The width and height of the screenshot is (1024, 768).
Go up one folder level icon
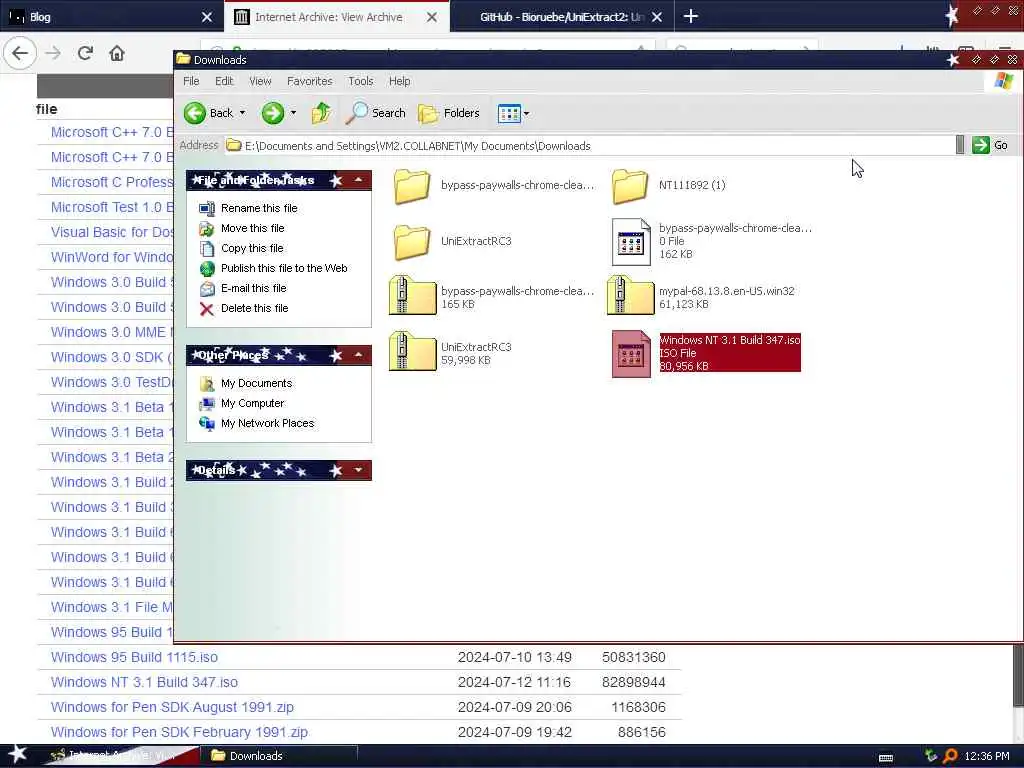(x=321, y=113)
